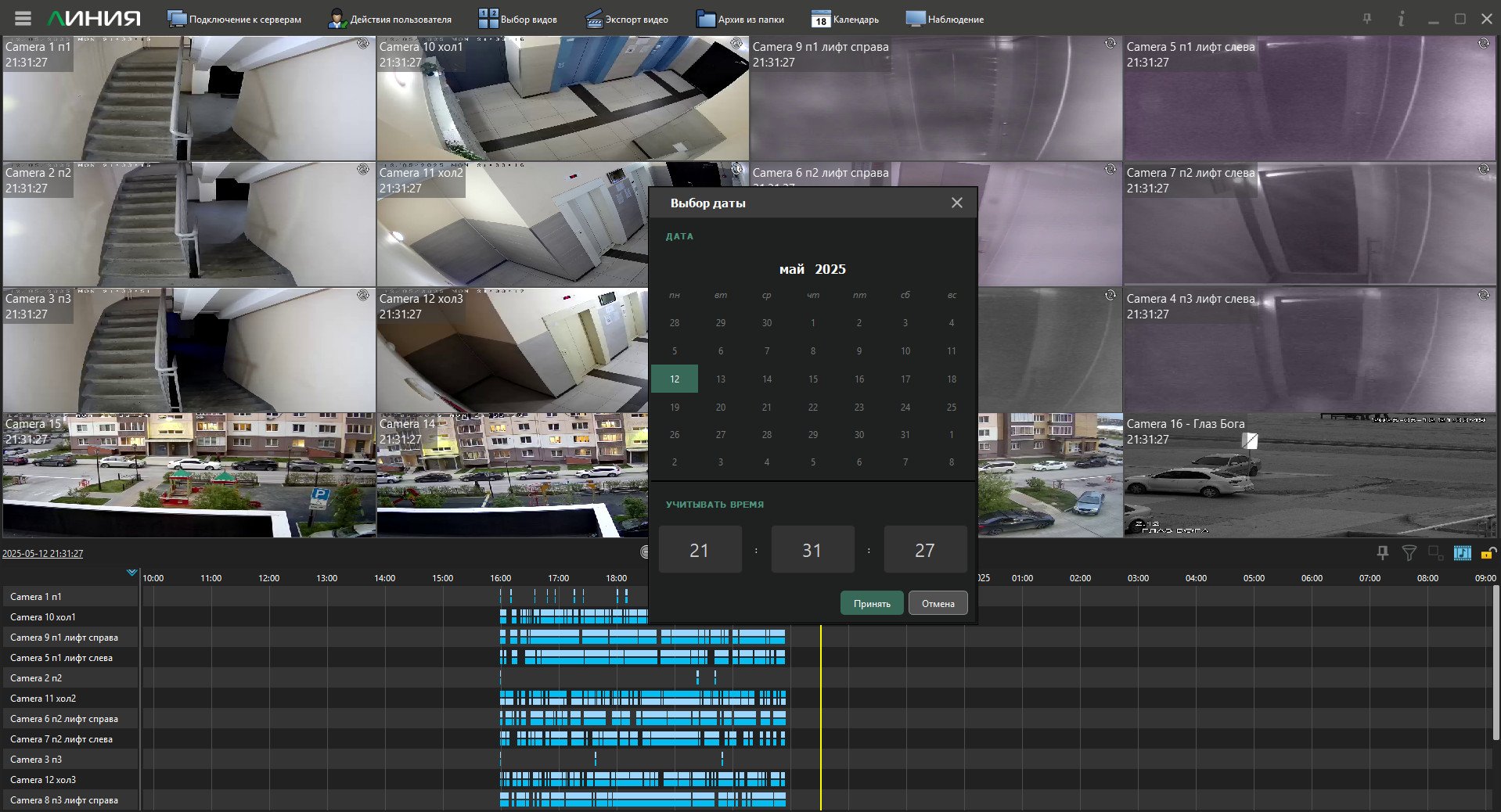
Task: Toggle the audio film strip icon
Action: pyautogui.click(x=1462, y=553)
